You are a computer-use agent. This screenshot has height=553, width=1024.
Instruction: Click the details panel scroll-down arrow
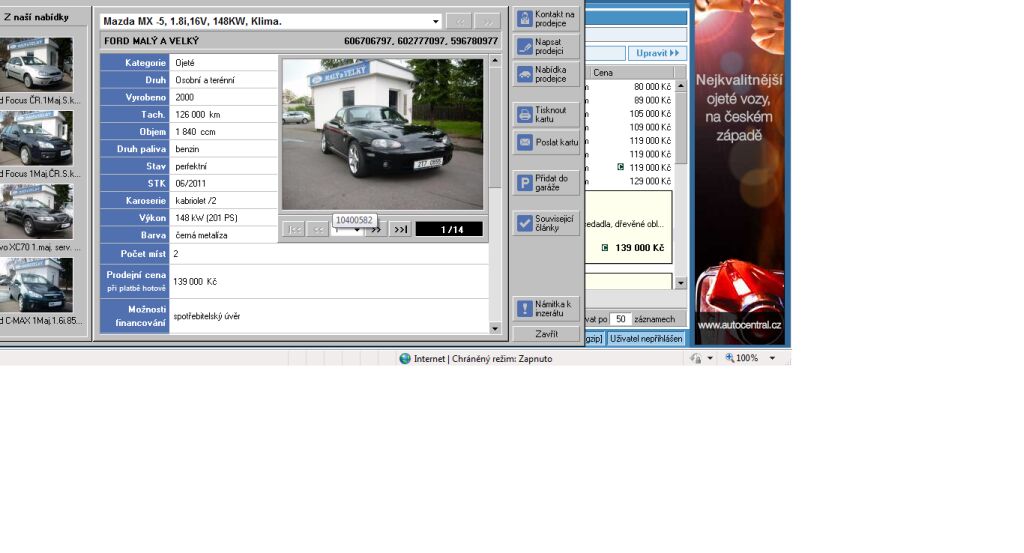494,328
